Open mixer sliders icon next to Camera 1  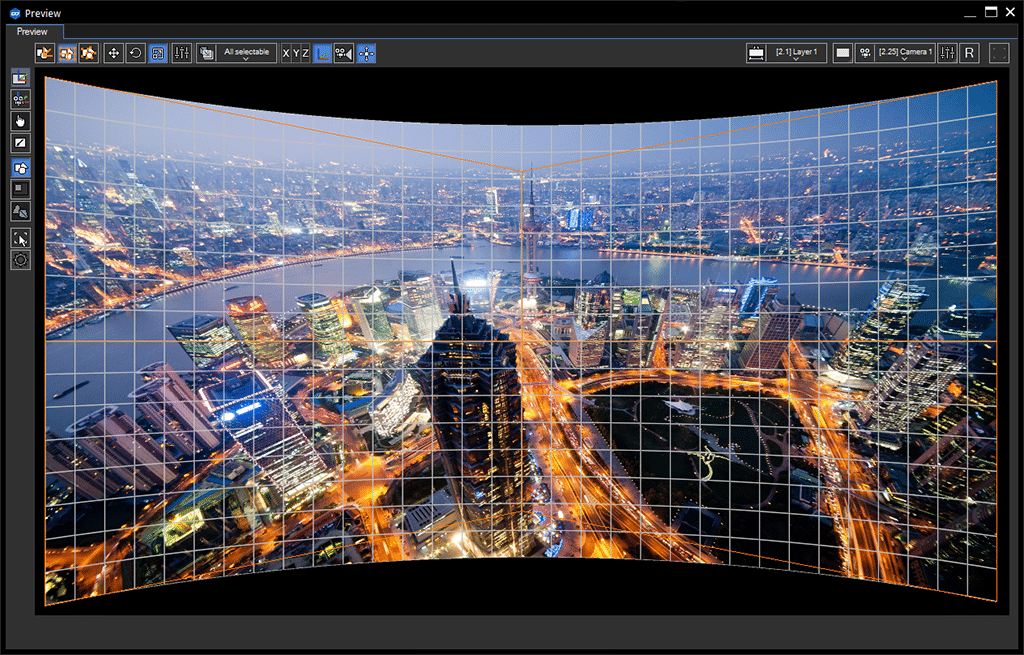(948, 53)
